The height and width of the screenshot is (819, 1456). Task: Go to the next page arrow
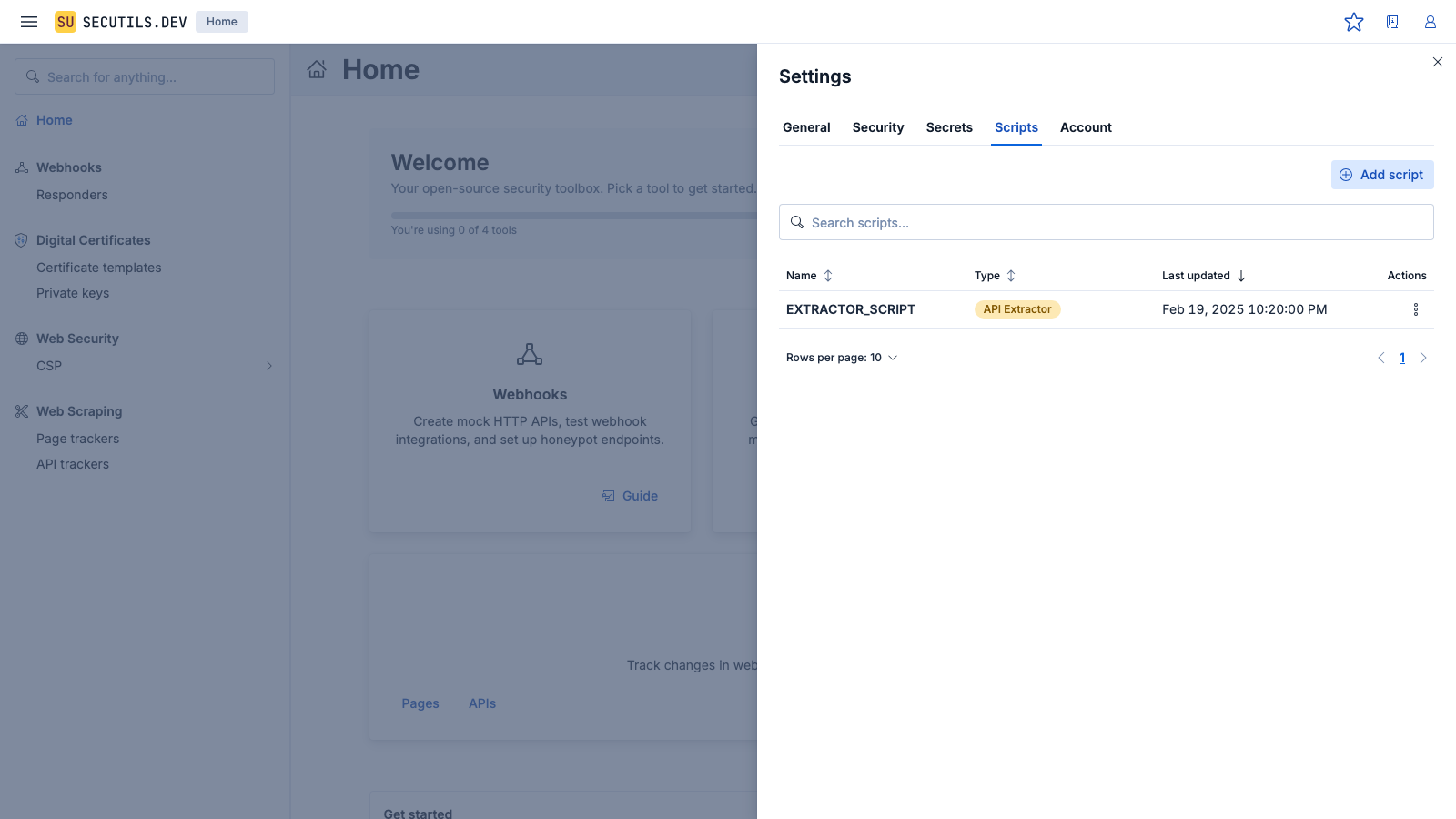1423,358
